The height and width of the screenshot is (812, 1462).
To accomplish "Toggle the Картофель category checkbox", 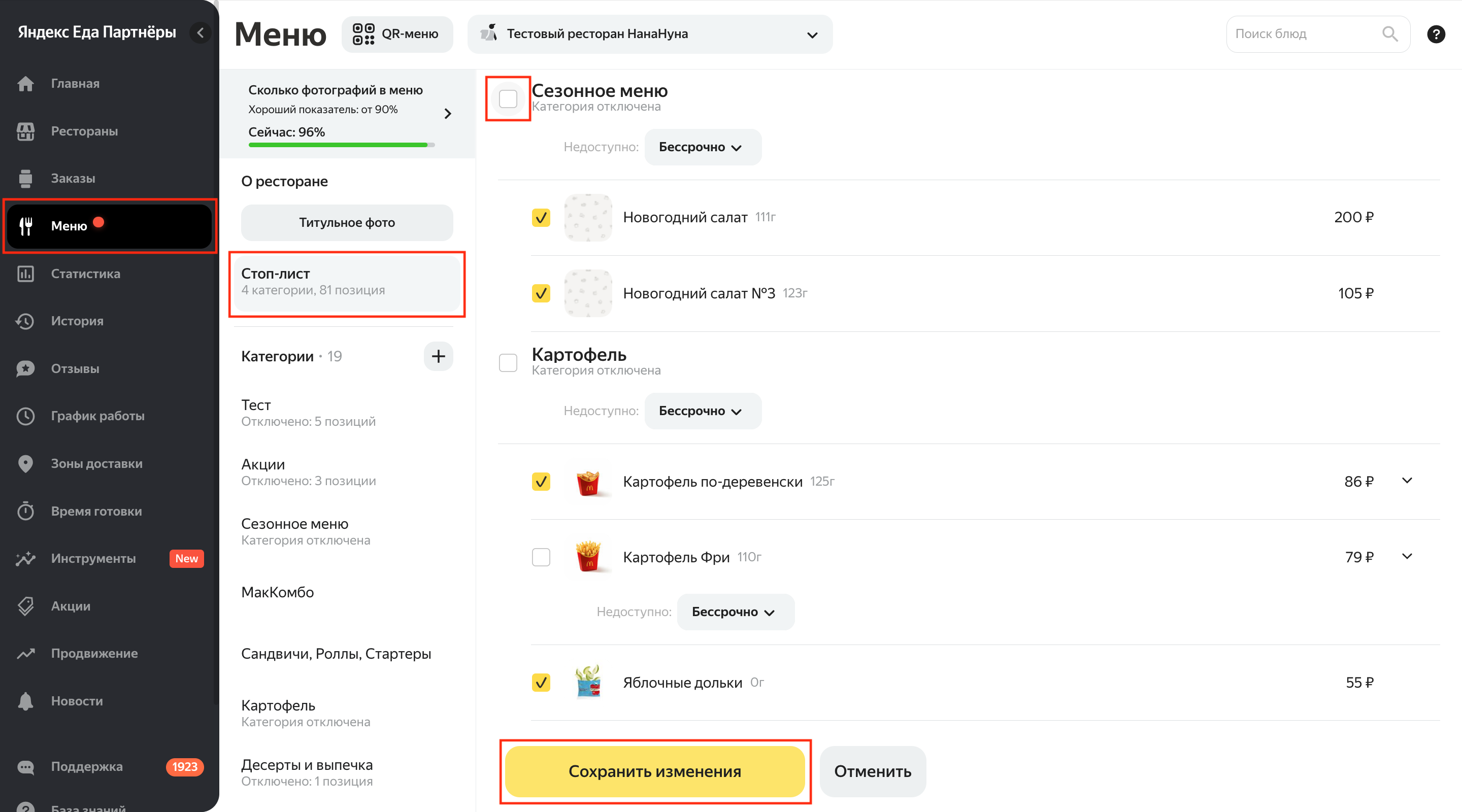I will (x=508, y=362).
